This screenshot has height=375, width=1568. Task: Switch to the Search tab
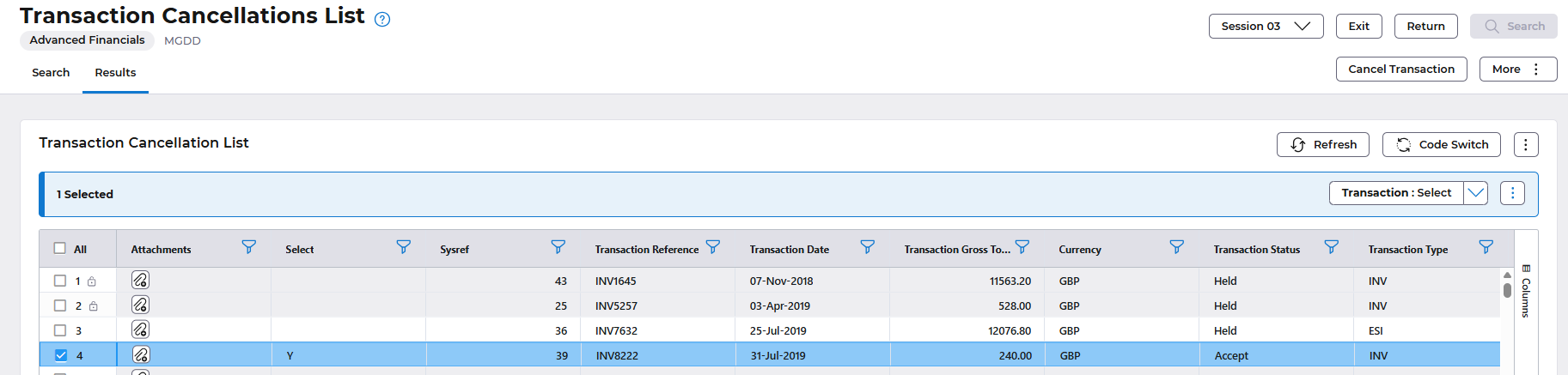[51, 73]
